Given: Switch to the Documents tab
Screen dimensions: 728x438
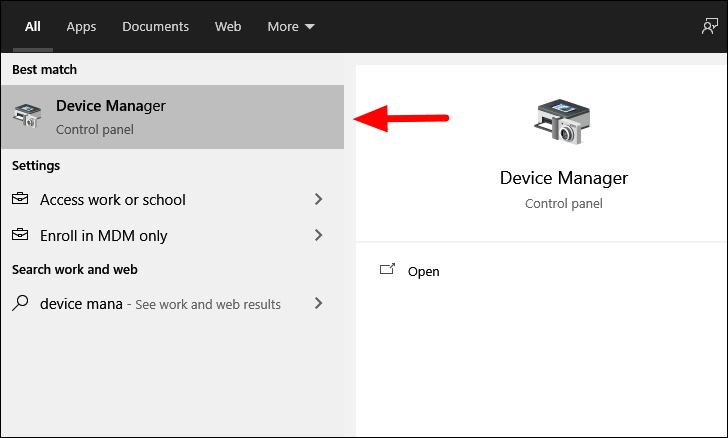Looking at the screenshot, I should click(x=156, y=26).
